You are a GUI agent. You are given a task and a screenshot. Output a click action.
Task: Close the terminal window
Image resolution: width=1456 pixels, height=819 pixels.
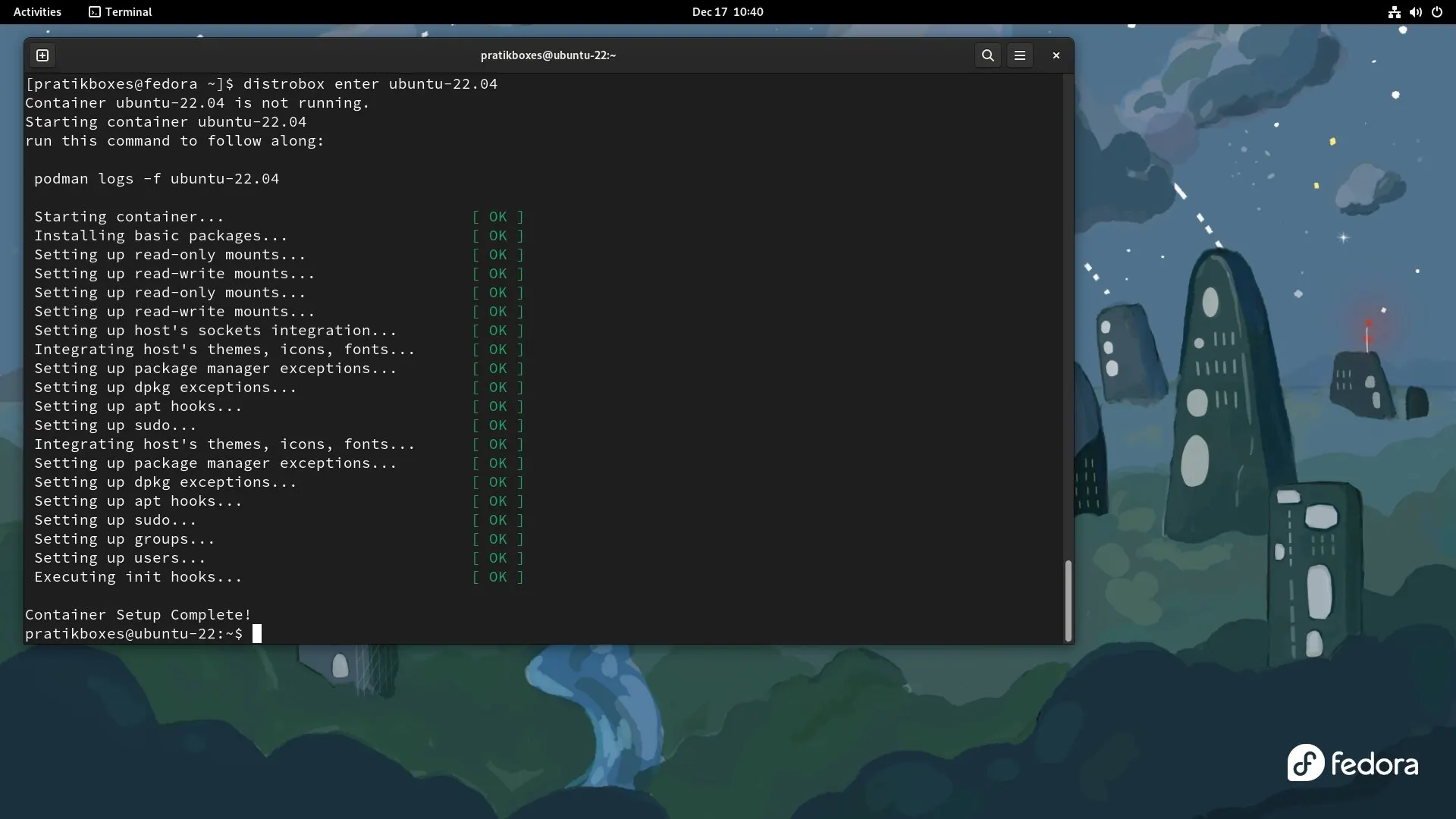tap(1056, 55)
